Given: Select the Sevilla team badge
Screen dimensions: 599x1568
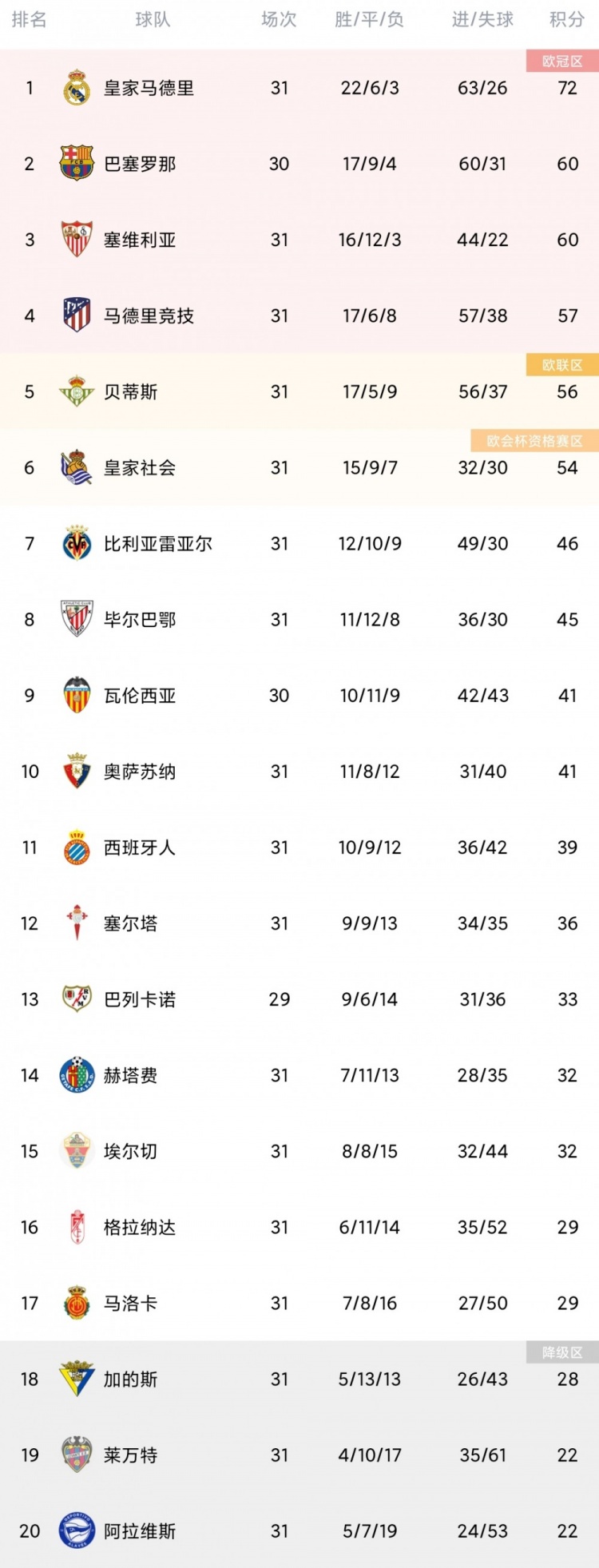Looking at the screenshot, I should pyautogui.click(x=77, y=240).
